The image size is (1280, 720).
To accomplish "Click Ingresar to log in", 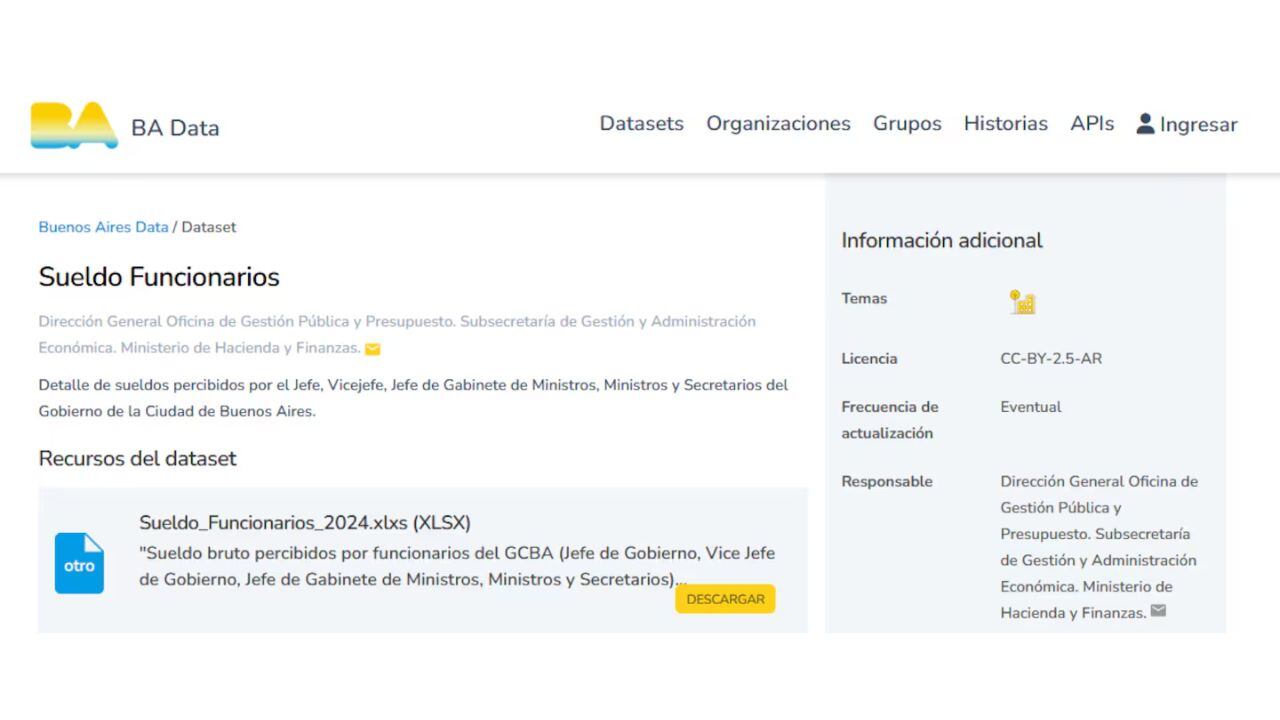I will 1198,125.
